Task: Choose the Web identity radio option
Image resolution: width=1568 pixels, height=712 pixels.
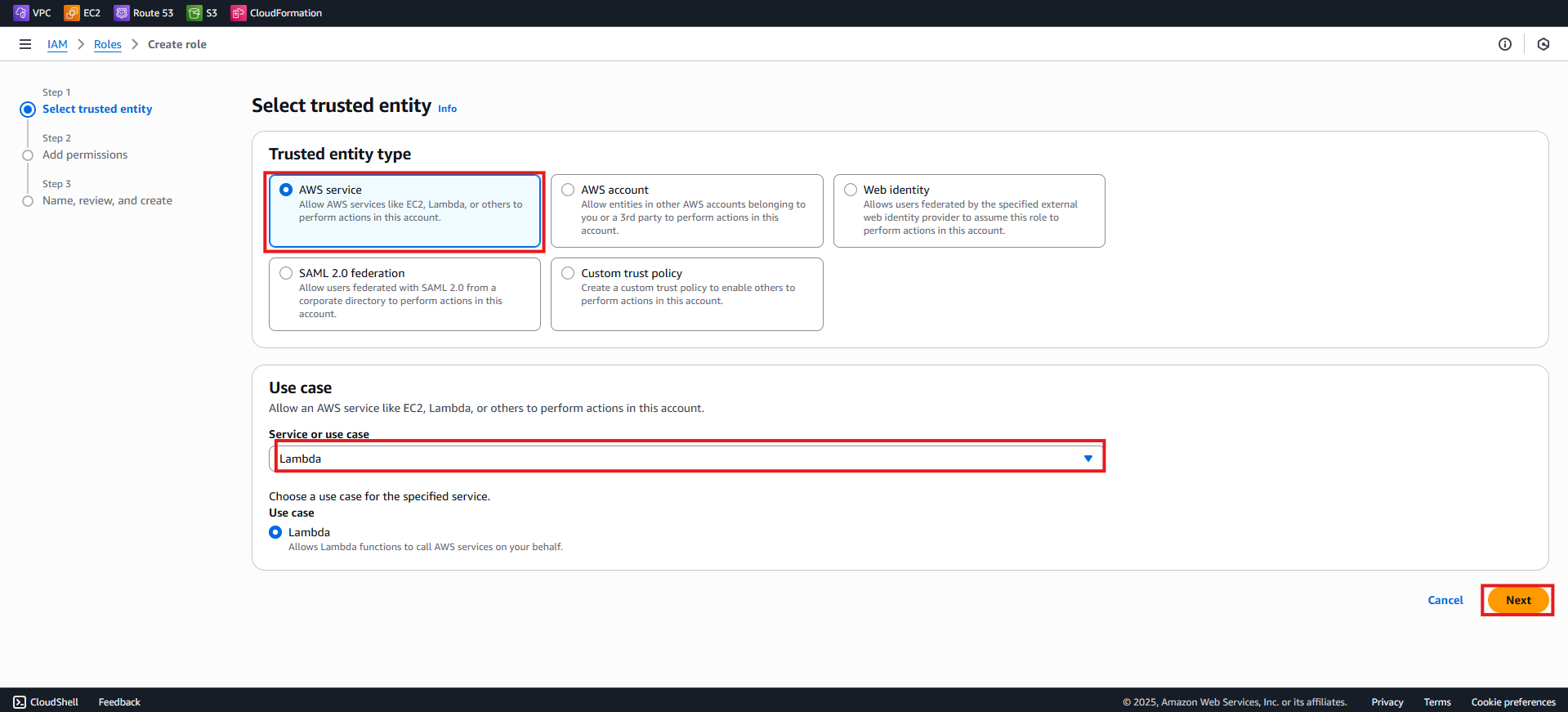Action: pyautogui.click(x=851, y=190)
